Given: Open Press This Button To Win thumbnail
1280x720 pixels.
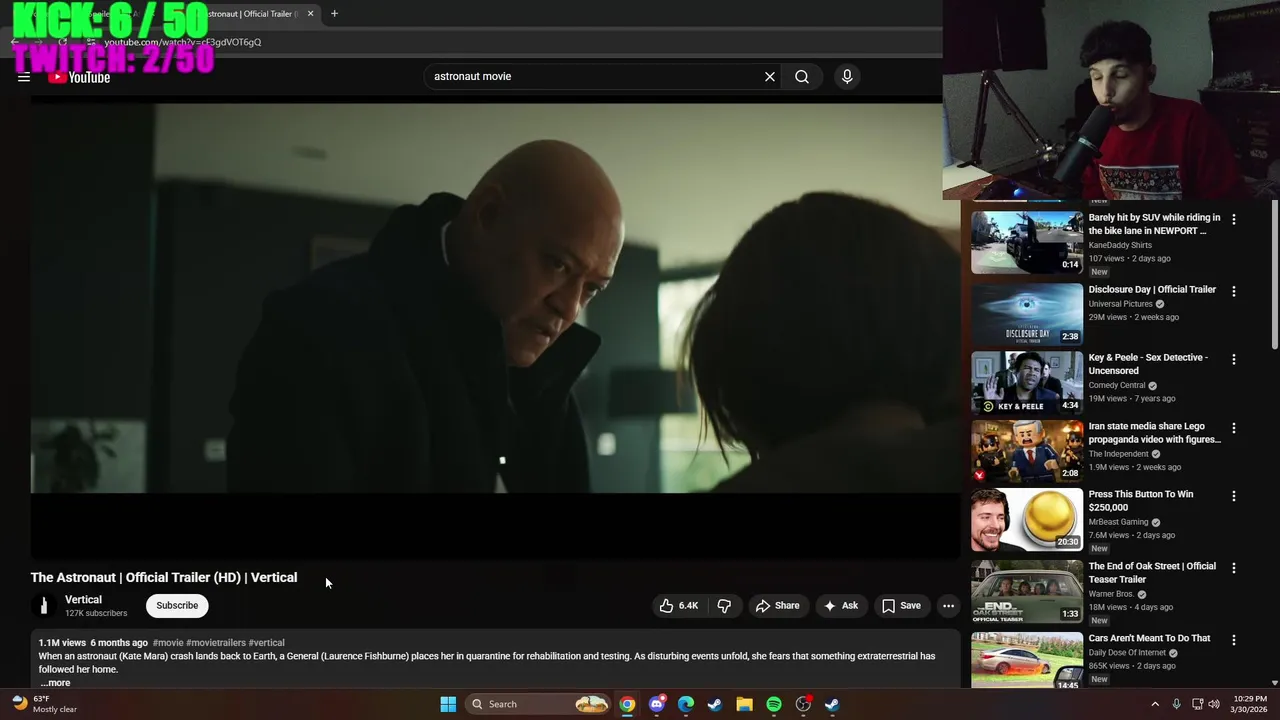Looking at the screenshot, I should pos(1027,519).
